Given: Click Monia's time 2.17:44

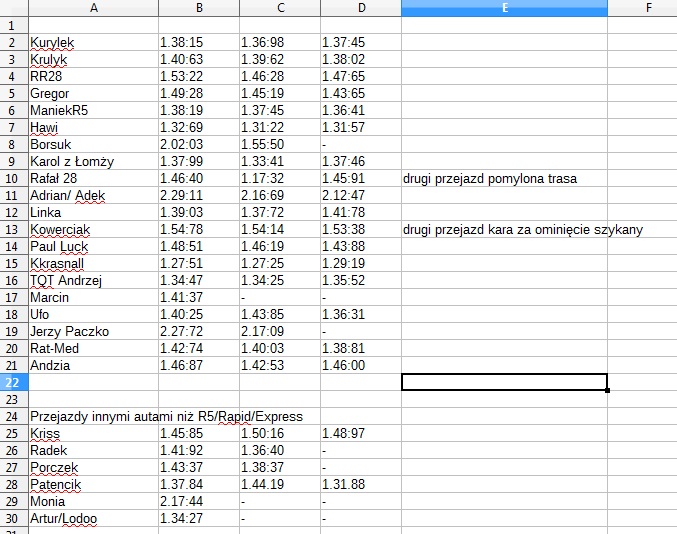Looking at the screenshot, I should (x=199, y=502).
